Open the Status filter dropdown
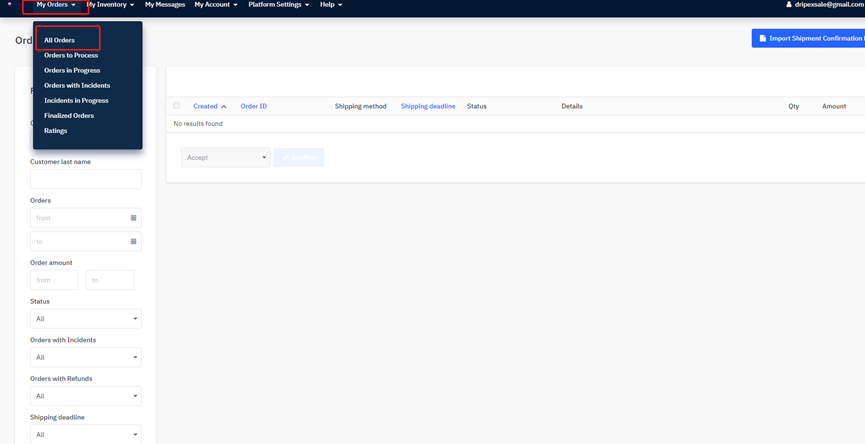Screen dimensions: 865x444 (85, 319)
